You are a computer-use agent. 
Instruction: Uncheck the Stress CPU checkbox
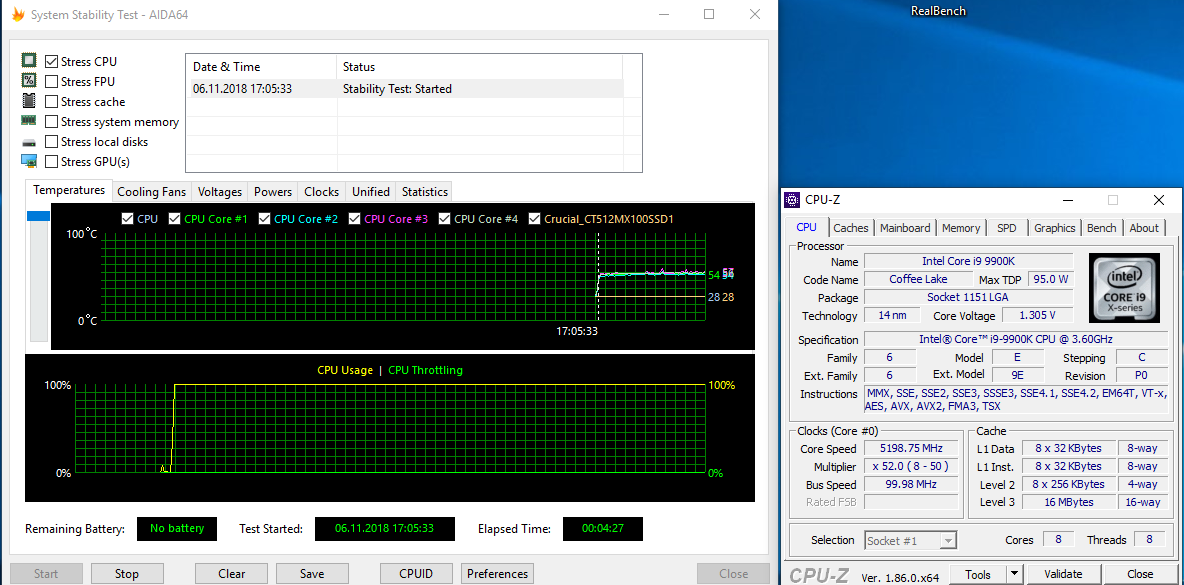point(51,61)
